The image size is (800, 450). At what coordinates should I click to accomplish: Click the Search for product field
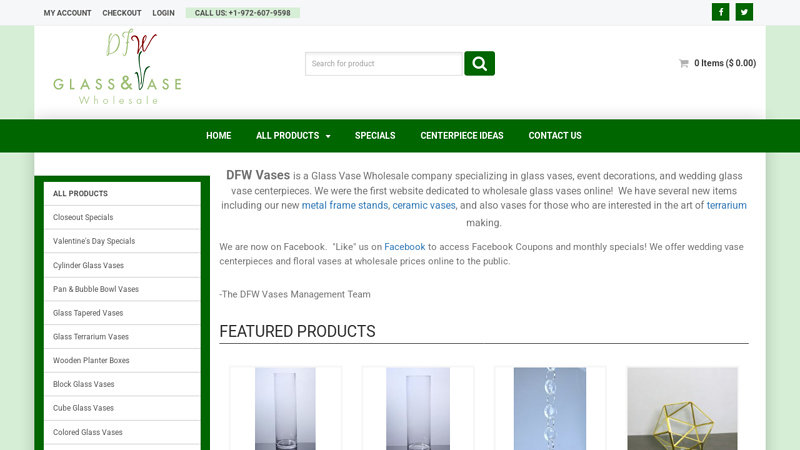(x=383, y=64)
